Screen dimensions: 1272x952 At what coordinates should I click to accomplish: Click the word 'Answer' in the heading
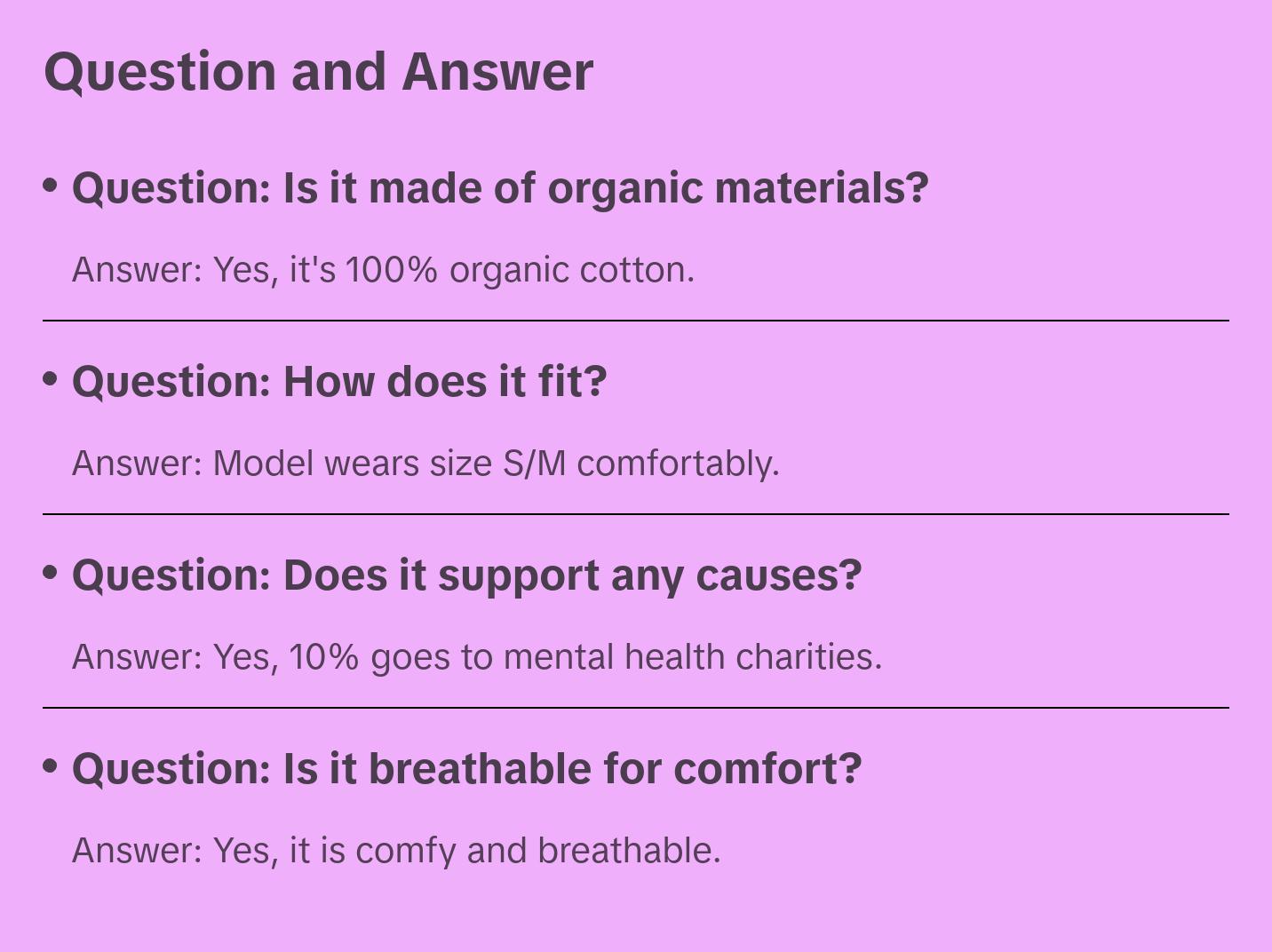click(497, 72)
